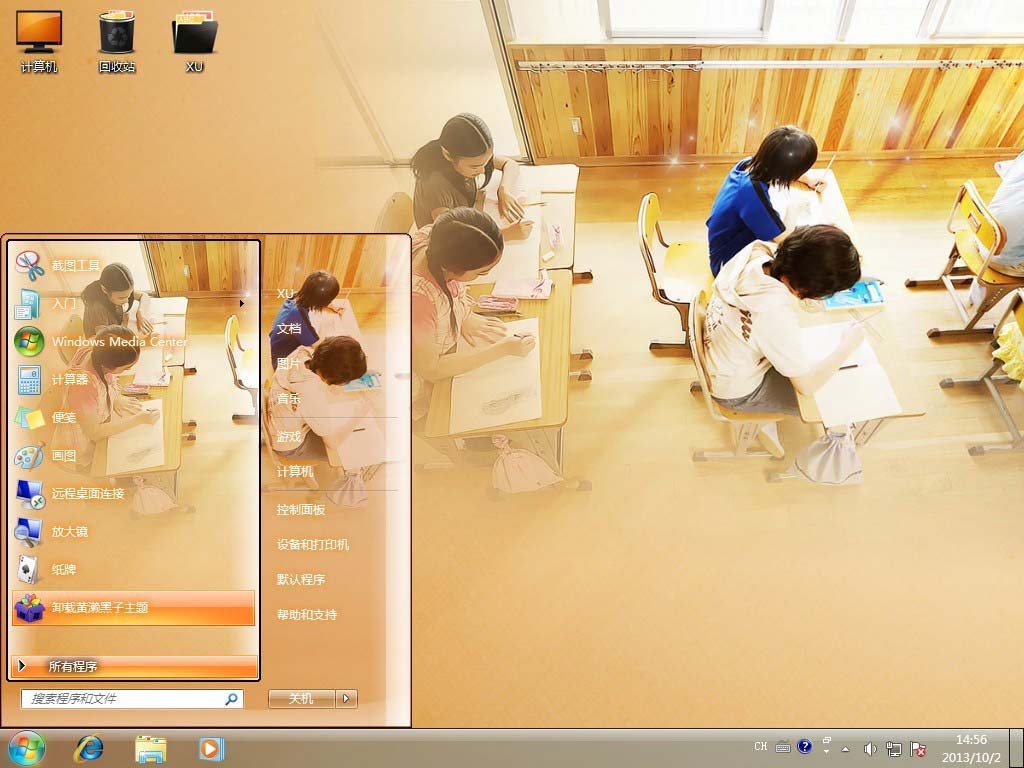The height and width of the screenshot is (768, 1024).
Task: Select 设备和打印机 in the Start menu
Action: (313, 545)
